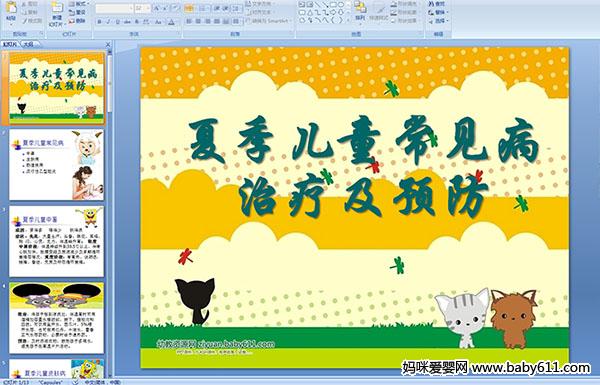Toggle strikethrough formatting button
600x385 pixels.
point(127,22)
